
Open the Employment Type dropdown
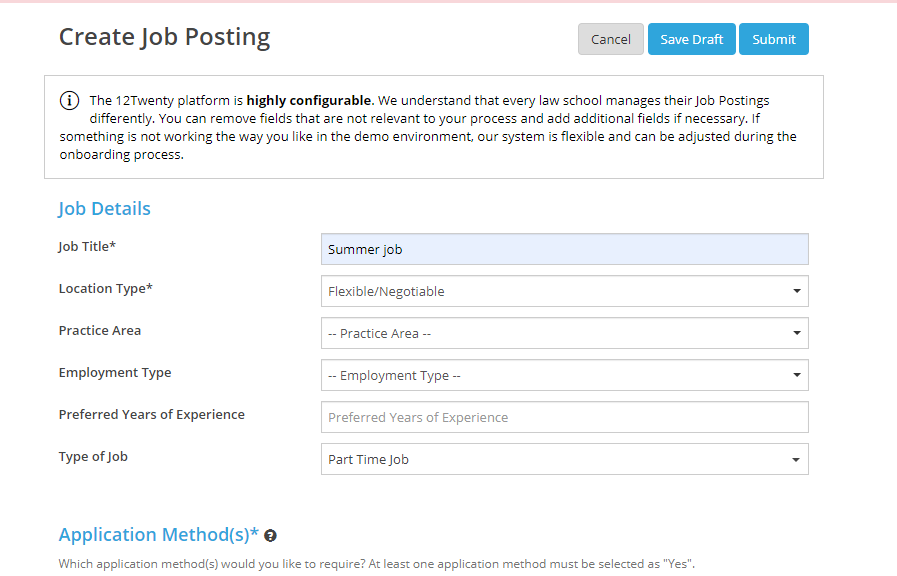click(x=564, y=375)
